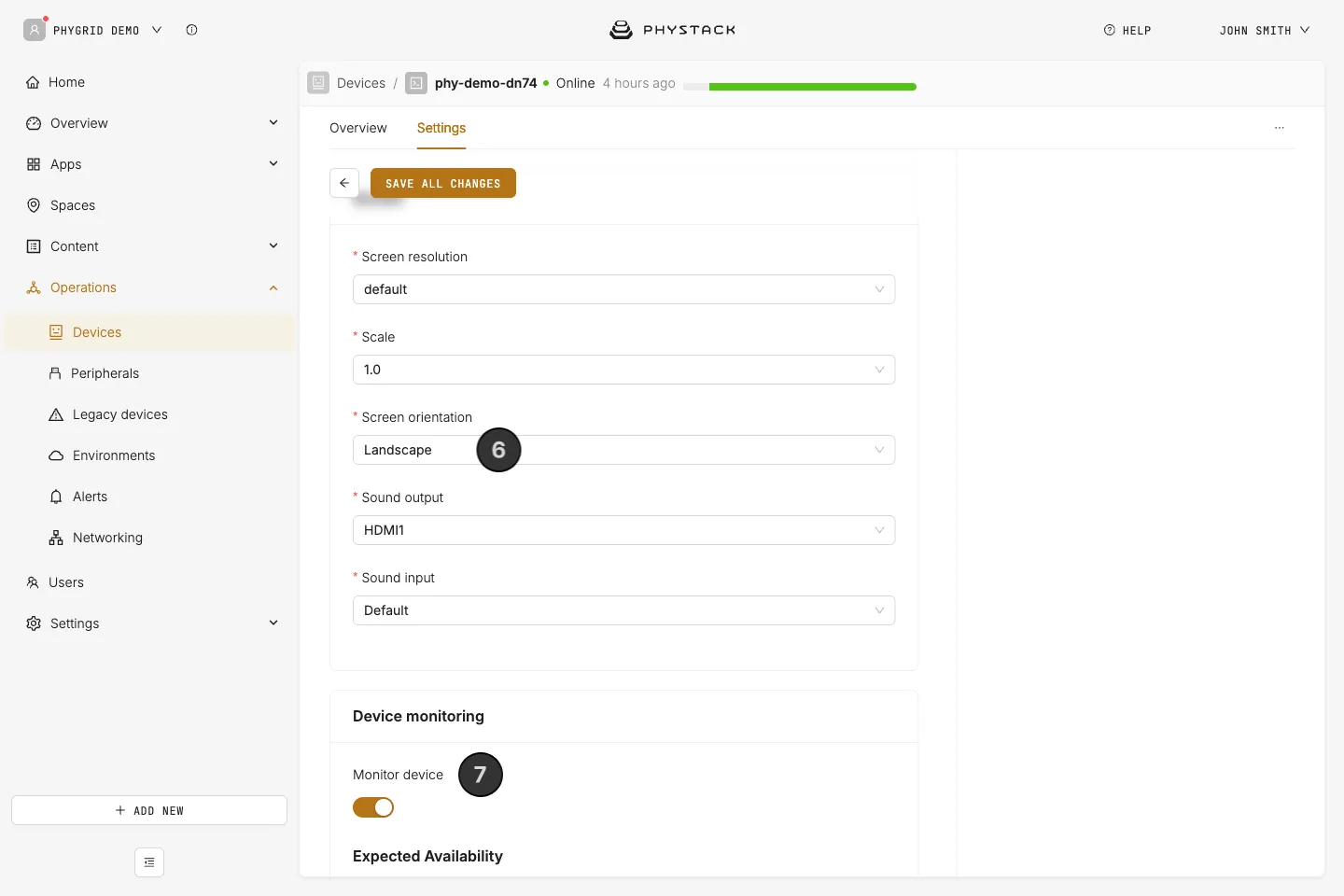Screen dimensions: 1344x896
Task: Click the Settings gear icon in sidebar
Action: [x=34, y=623]
